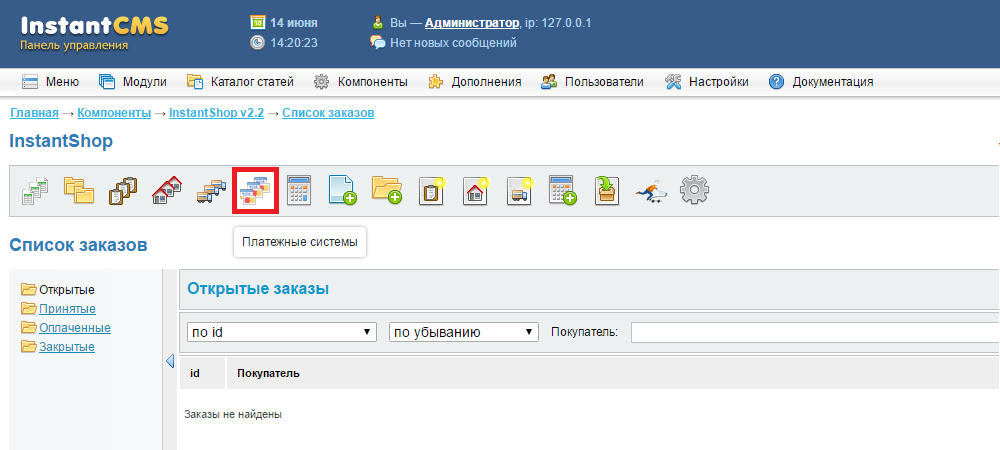
Task: Open the gray gear settings icon
Action: (x=694, y=190)
